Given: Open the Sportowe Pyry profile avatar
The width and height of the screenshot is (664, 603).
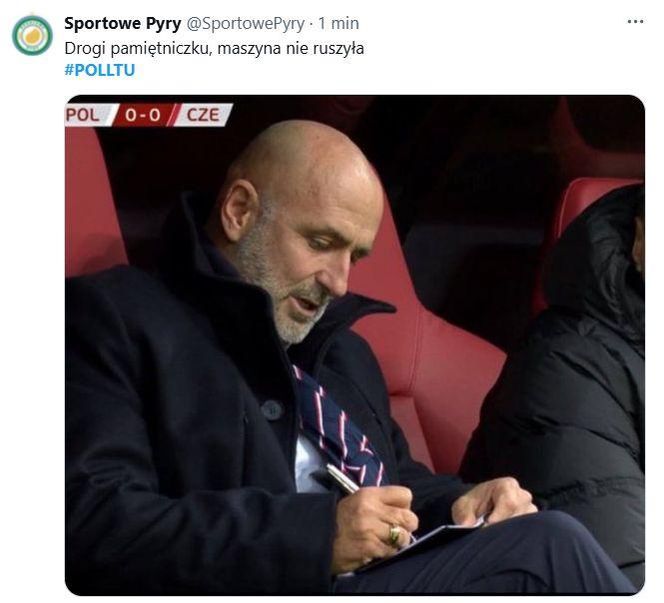Looking at the screenshot, I should [32, 36].
